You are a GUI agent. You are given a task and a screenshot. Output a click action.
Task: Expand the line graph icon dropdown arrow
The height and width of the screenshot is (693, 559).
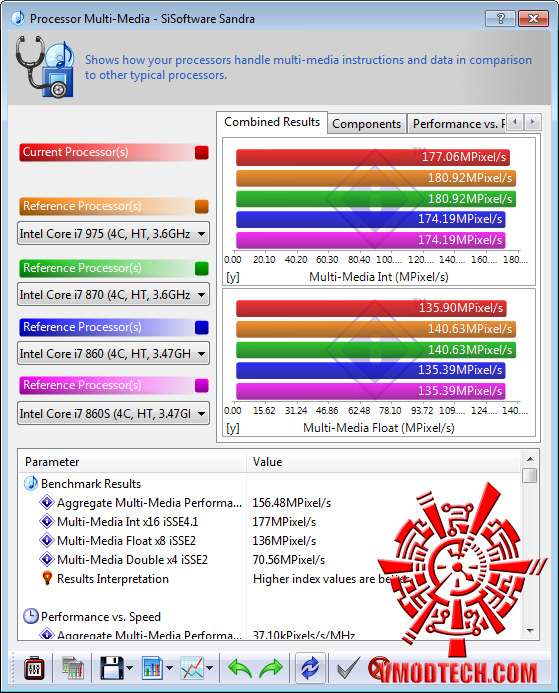coord(209,668)
